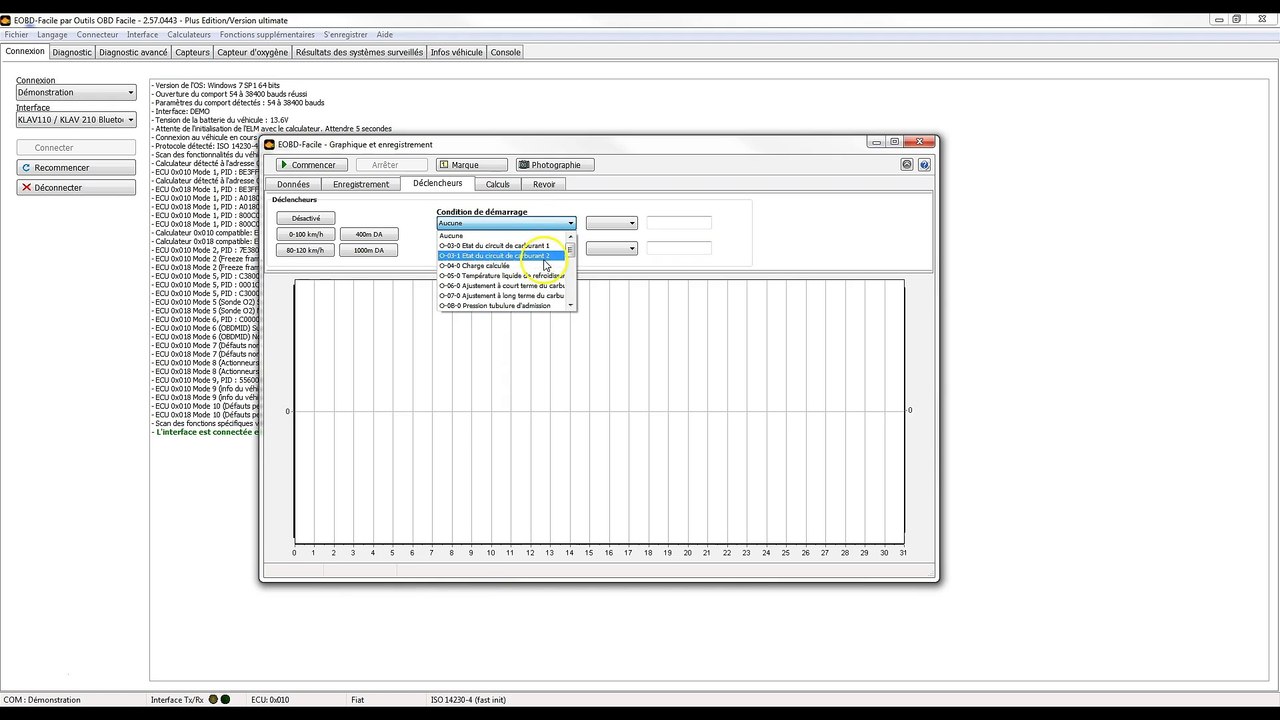Open the Connexion mode dropdown Démonstration
The image size is (1280, 720).
click(76, 92)
